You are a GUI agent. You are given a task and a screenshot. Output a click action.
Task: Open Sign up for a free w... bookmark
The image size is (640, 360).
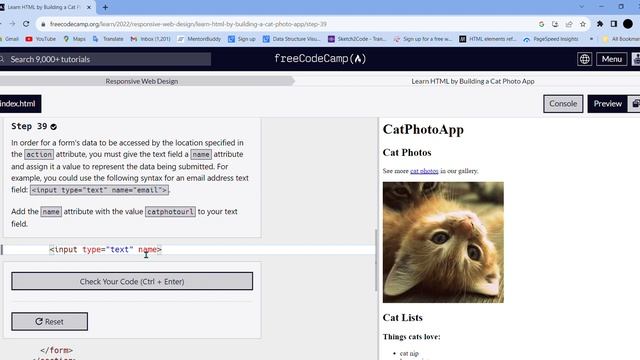click(x=423, y=39)
